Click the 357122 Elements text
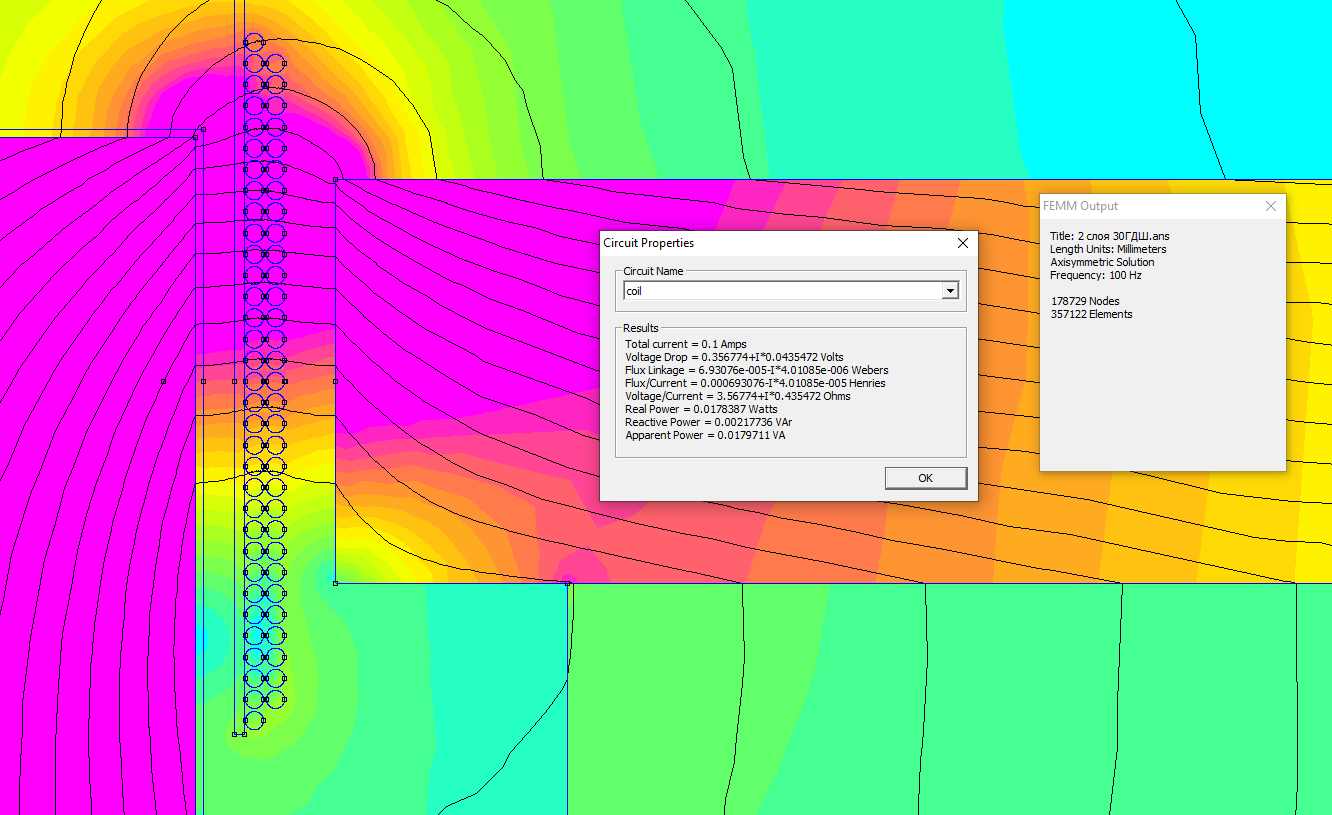Viewport: 1332px width, 815px height. (1091, 314)
